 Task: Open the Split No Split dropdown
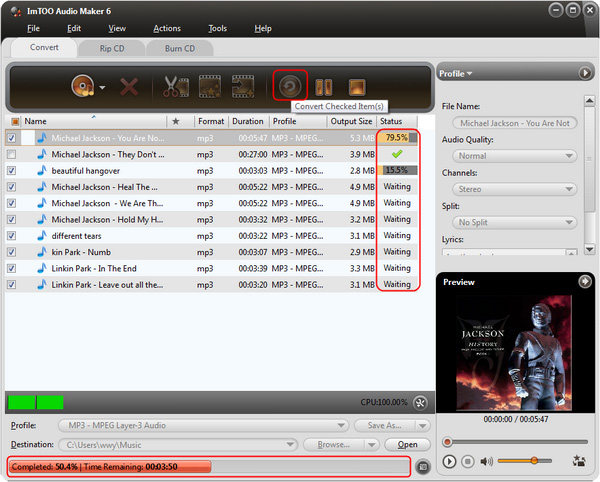coord(515,222)
